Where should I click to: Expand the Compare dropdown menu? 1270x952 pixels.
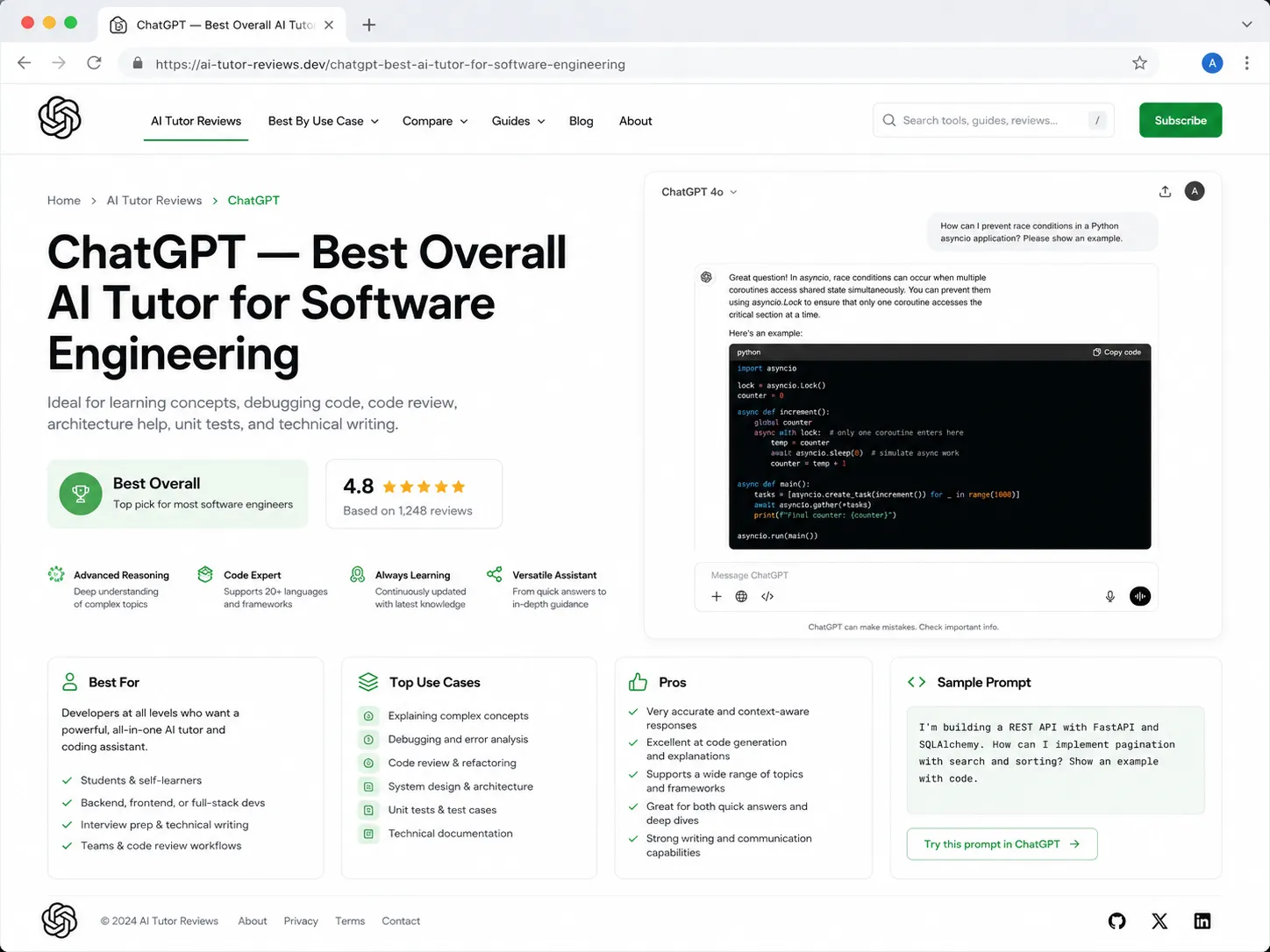(435, 121)
